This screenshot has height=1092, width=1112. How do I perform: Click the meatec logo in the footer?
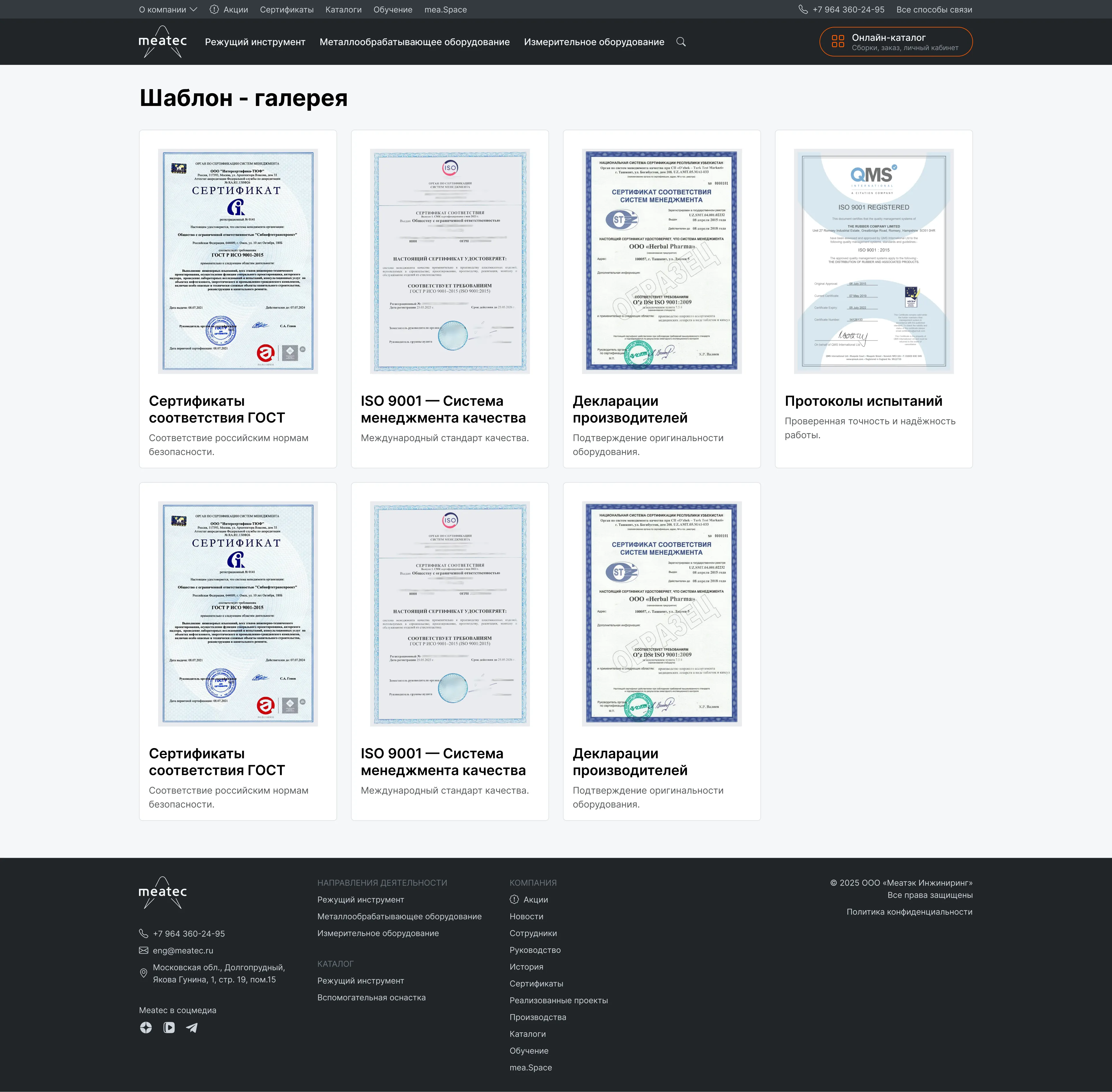click(163, 893)
